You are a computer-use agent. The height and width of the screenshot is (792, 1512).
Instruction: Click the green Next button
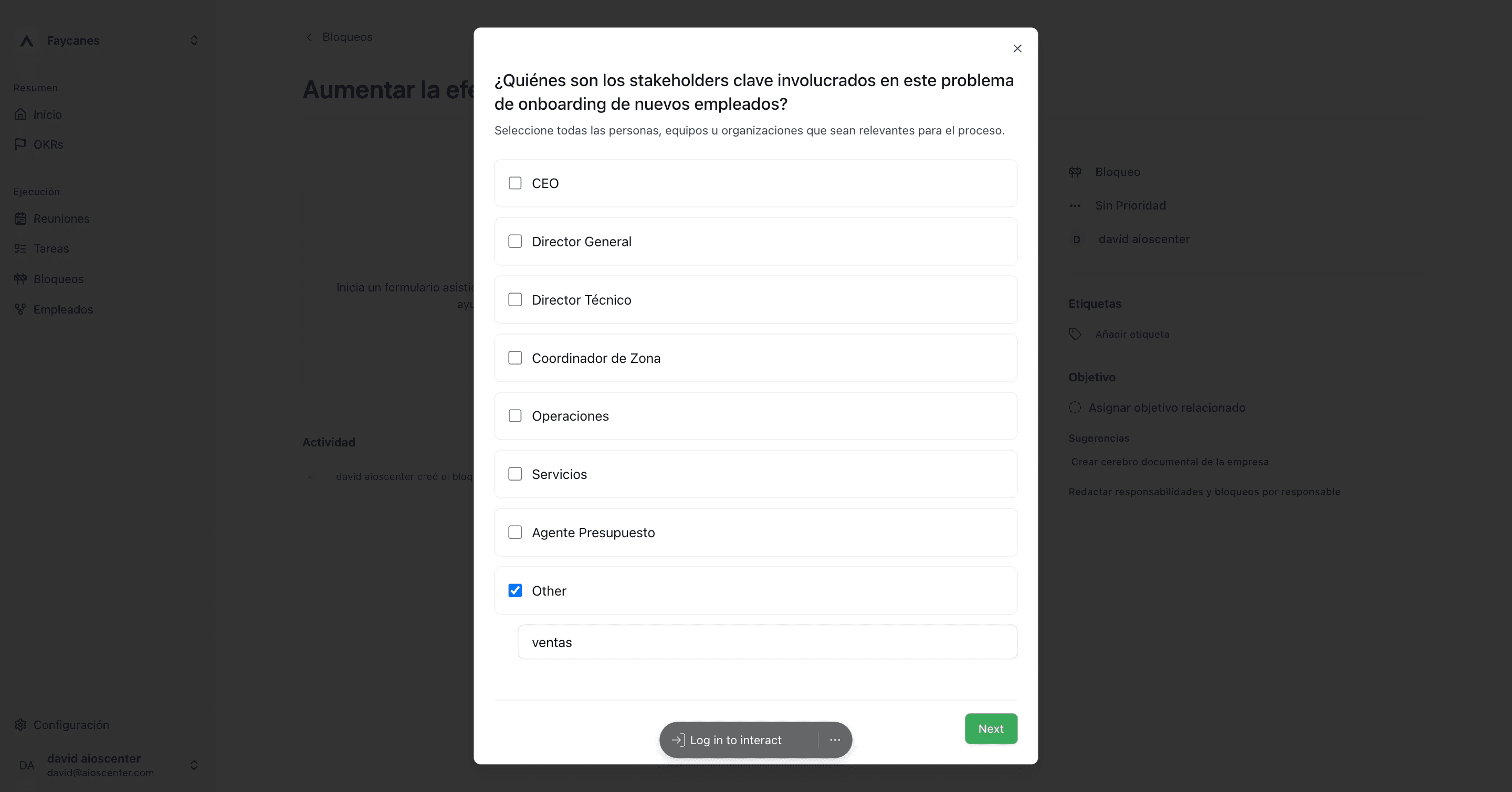(991, 728)
